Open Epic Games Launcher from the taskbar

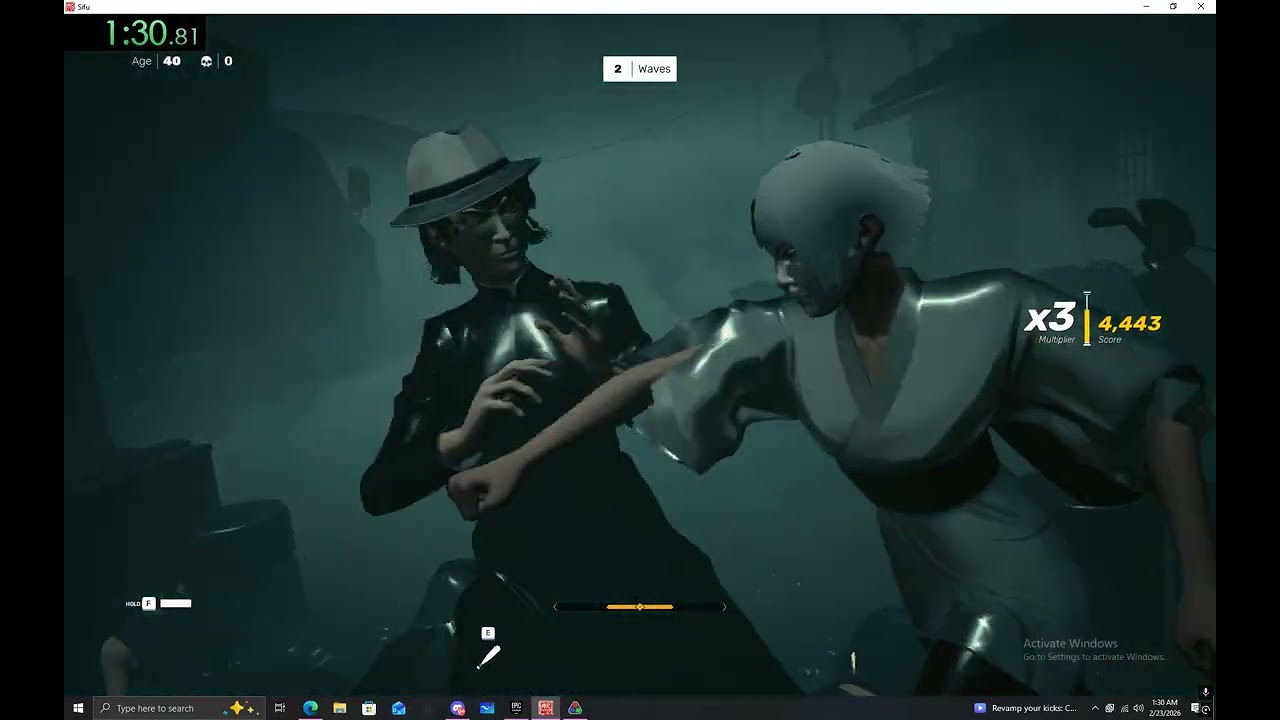coord(516,708)
